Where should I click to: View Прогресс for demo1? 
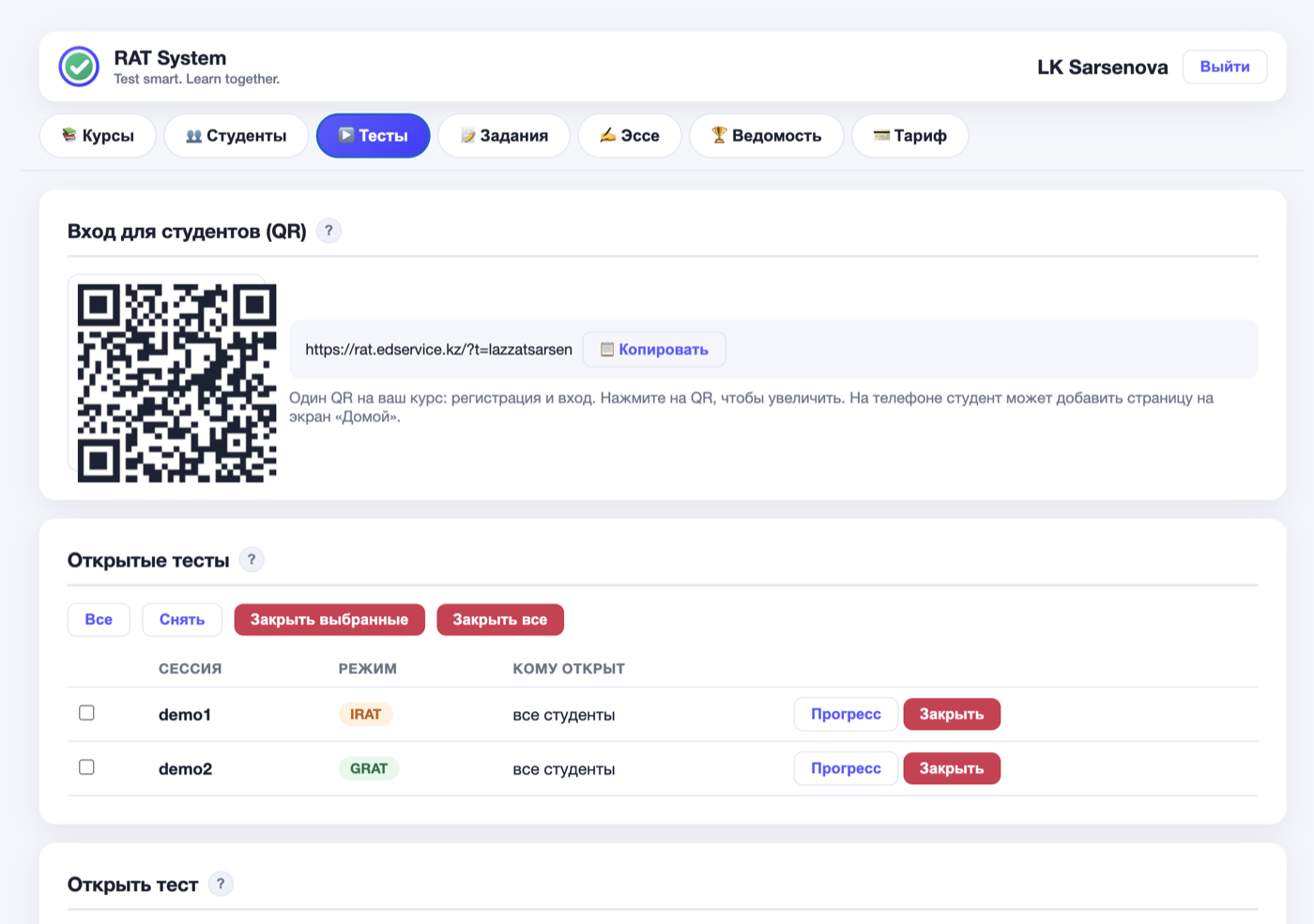click(x=846, y=714)
